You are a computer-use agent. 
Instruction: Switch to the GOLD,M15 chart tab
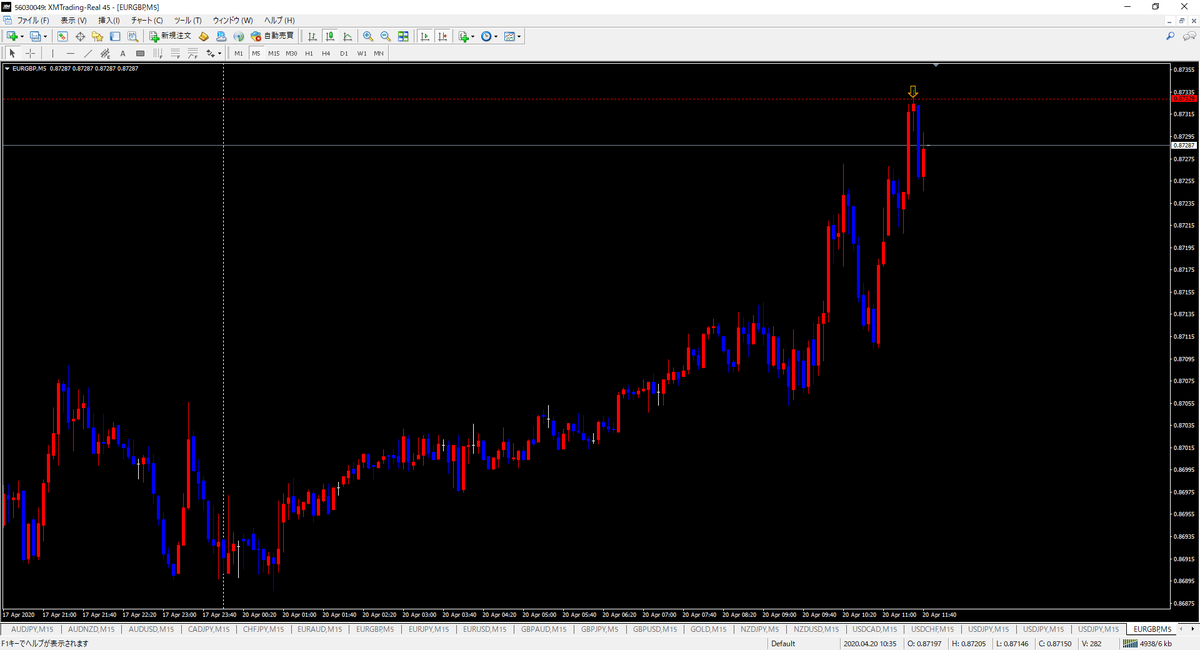[x=708, y=629]
